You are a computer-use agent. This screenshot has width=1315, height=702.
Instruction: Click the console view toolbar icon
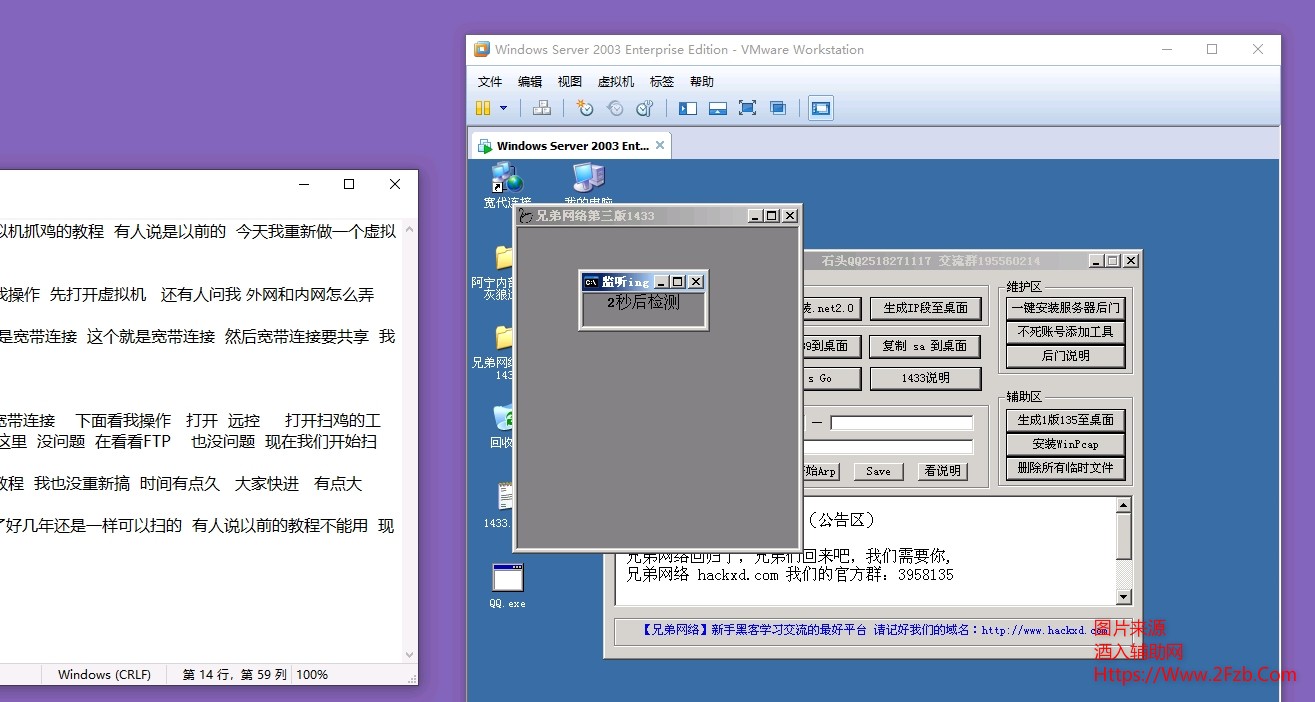point(821,108)
